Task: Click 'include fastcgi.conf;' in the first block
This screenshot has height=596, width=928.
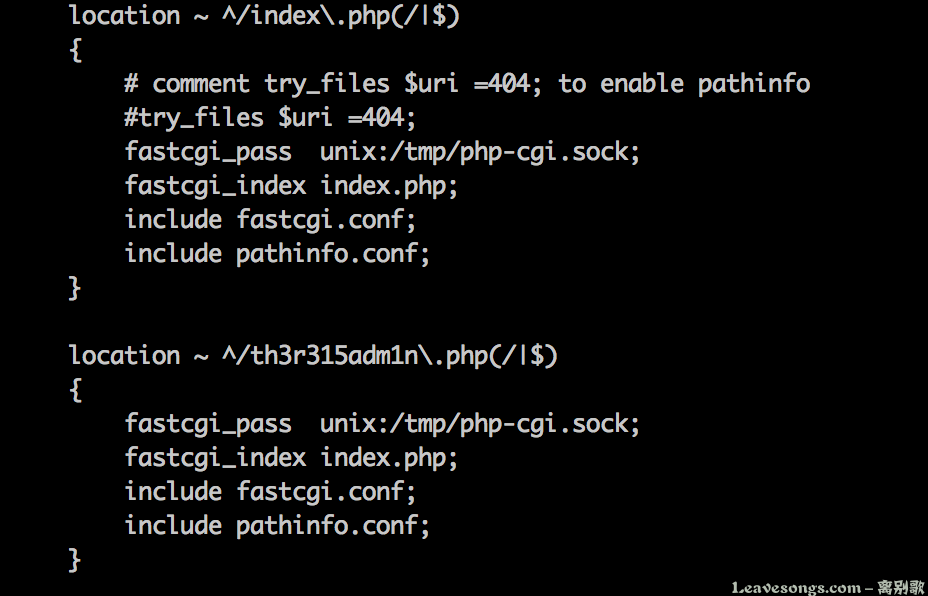Action: (270, 220)
